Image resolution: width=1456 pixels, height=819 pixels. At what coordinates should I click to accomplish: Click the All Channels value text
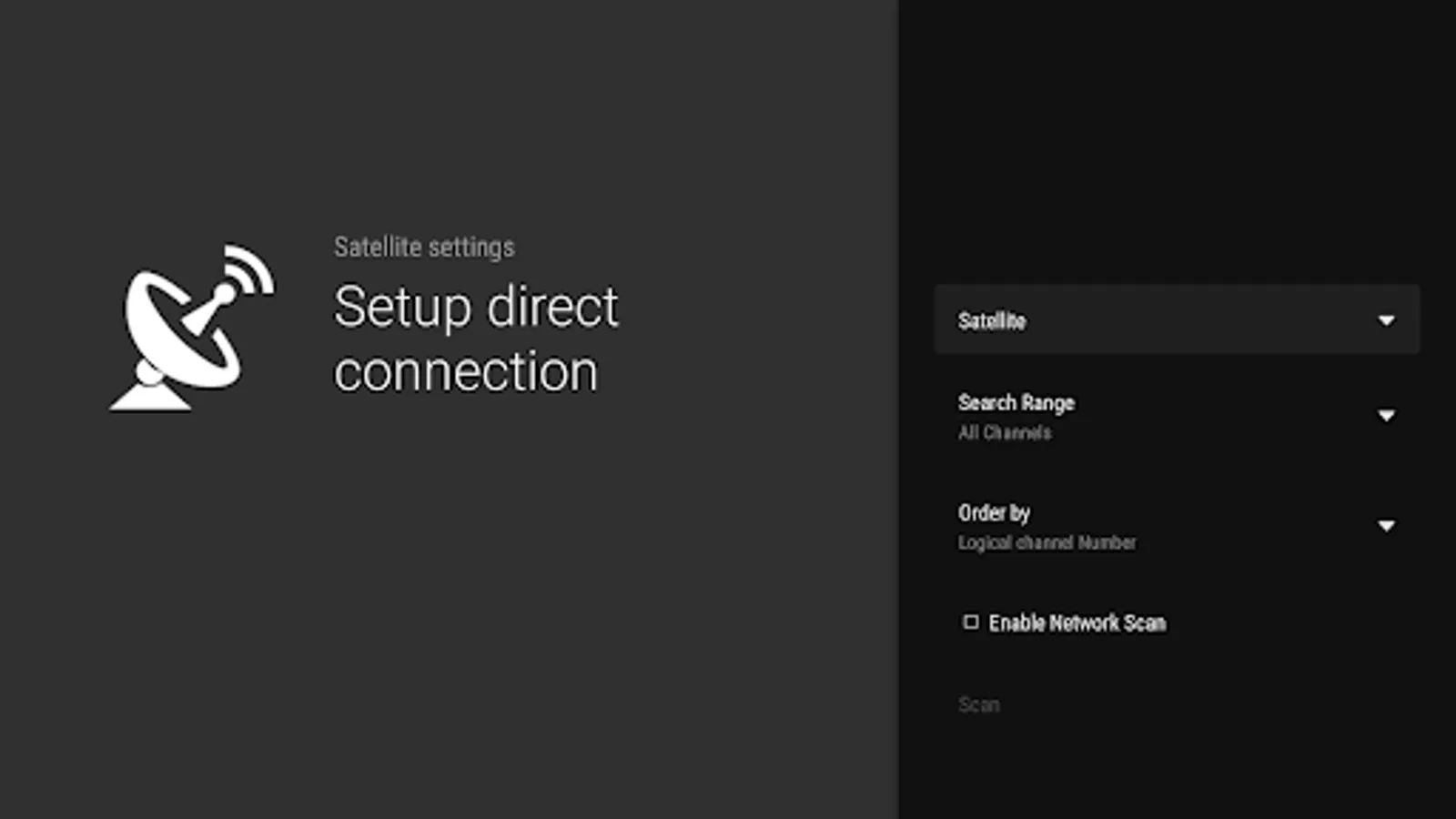point(1005,433)
